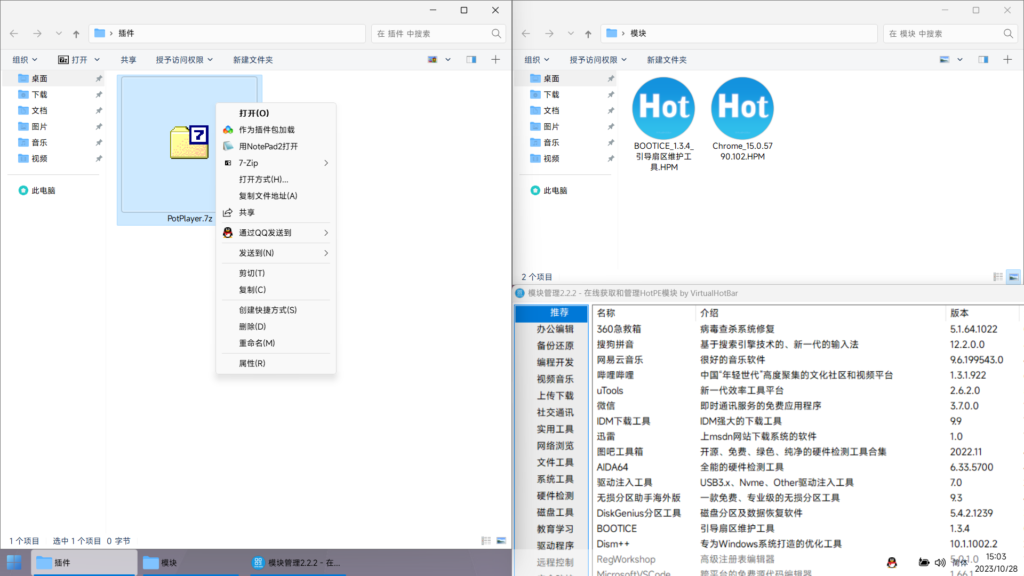Click the view layout icon in 插件 toolbar
1024x576 pixels.
coord(432,59)
